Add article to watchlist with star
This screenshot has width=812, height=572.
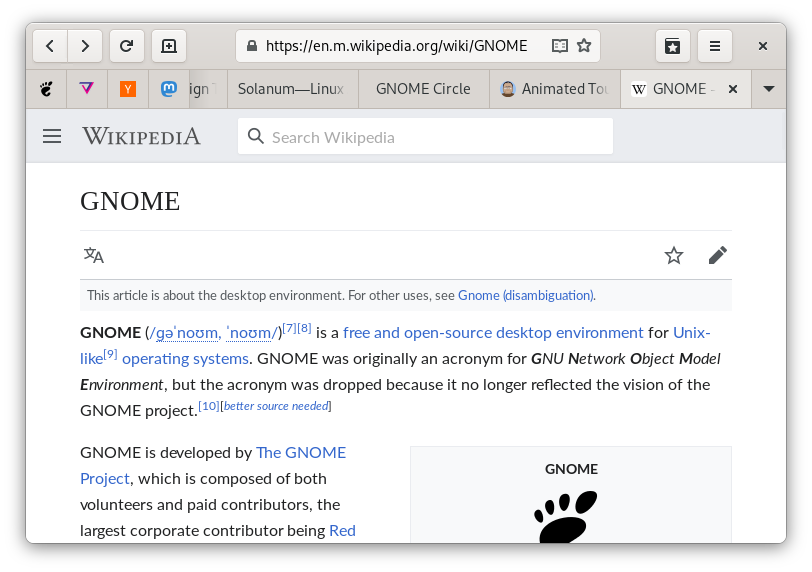pos(674,255)
